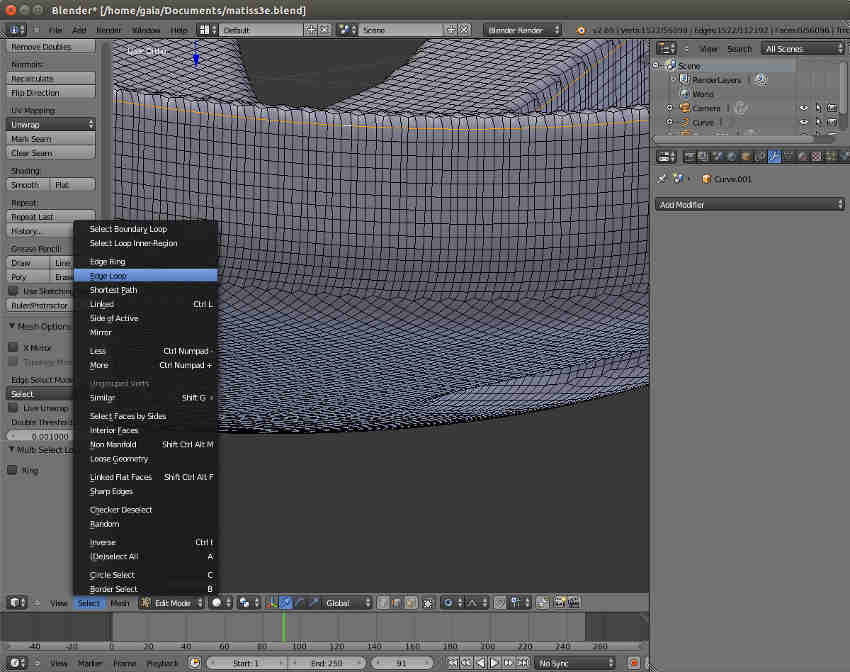The width and height of the screenshot is (850, 672).
Task: Click the pin icon beside Curve.001
Action: pos(662,179)
